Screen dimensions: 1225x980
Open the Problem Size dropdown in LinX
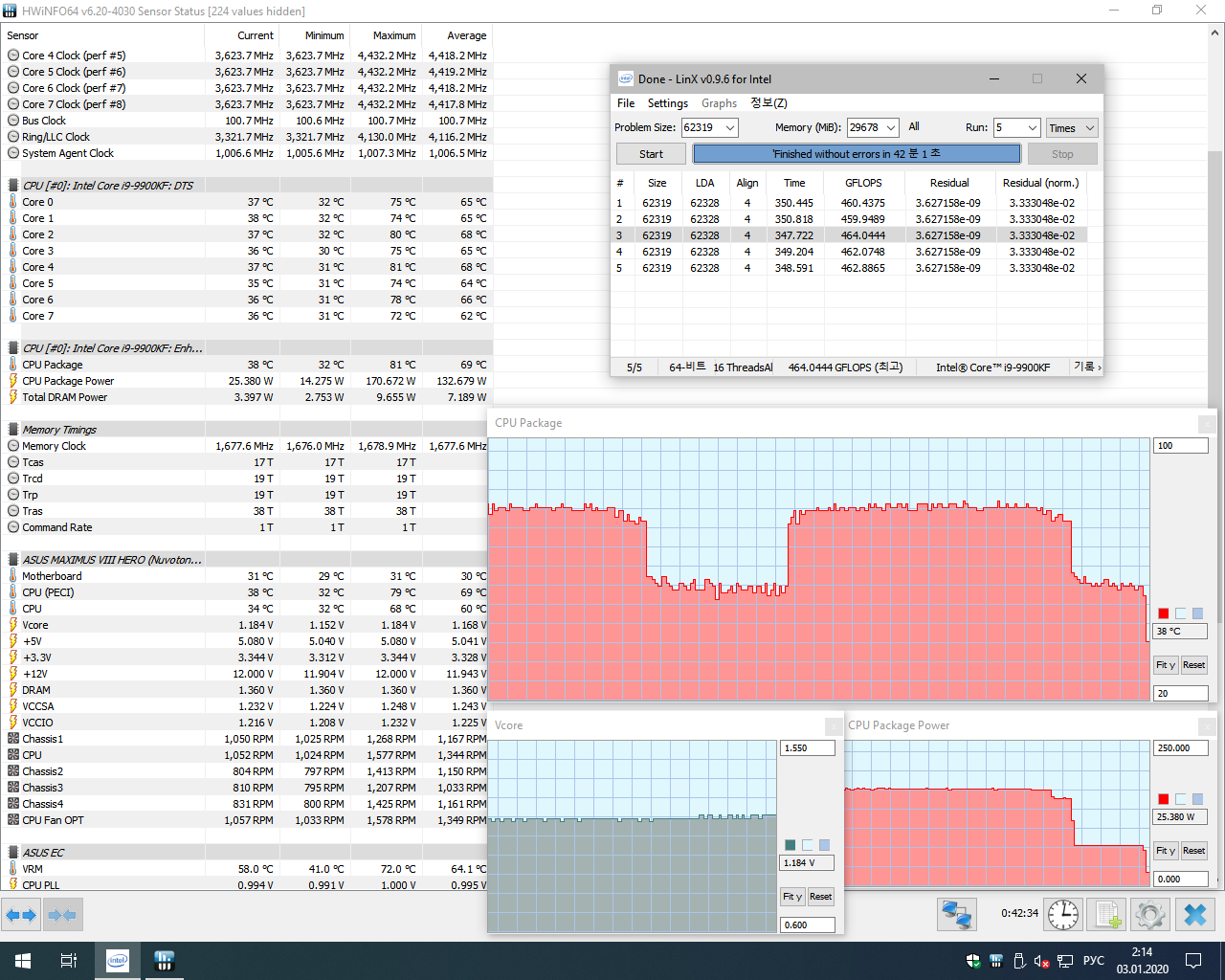[730, 127]
